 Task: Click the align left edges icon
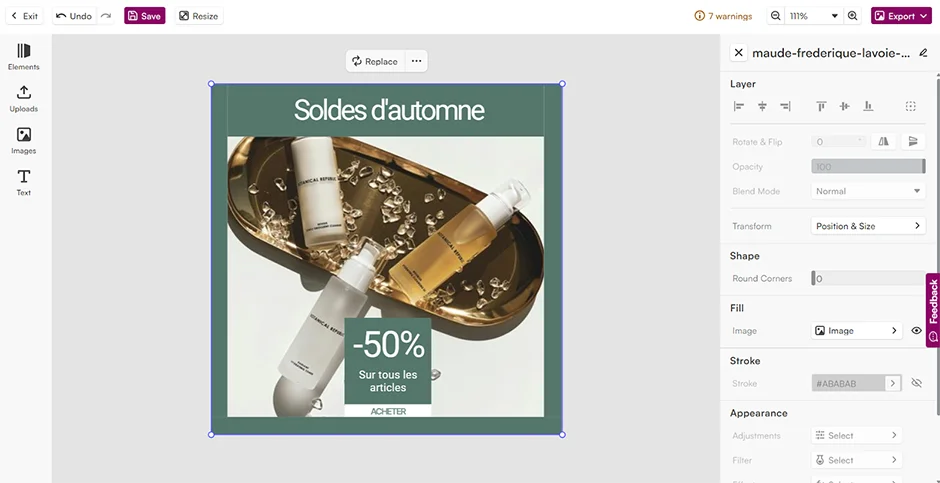tap(739, 107)
